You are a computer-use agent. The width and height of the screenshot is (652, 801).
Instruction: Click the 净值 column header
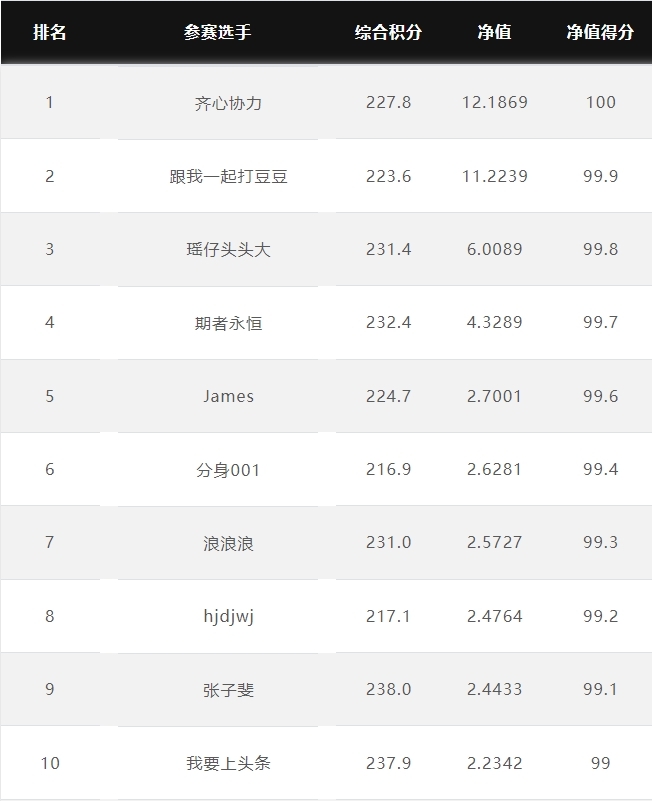coord(494,32)
